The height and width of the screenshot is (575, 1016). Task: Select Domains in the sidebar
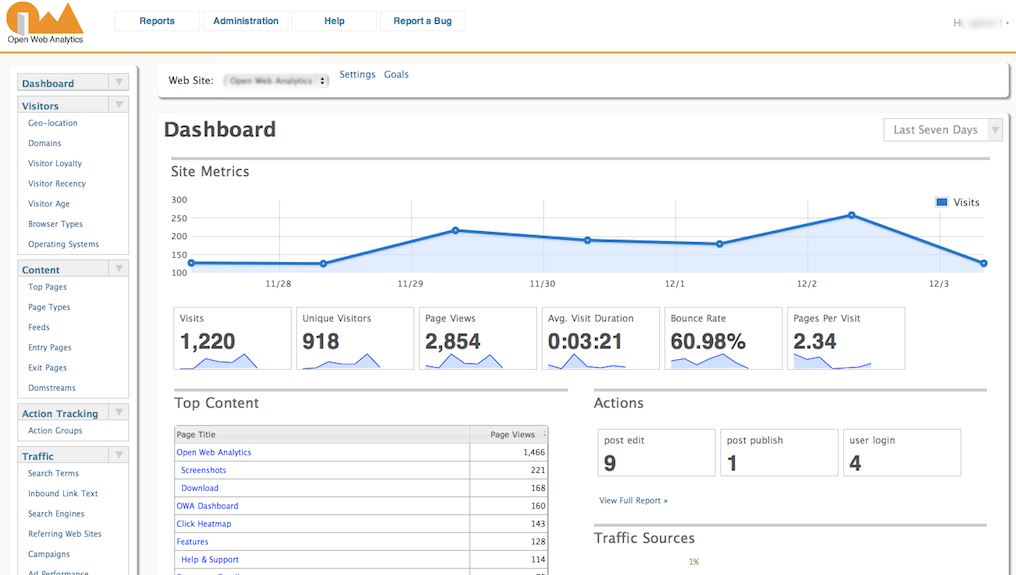(45, 143)
